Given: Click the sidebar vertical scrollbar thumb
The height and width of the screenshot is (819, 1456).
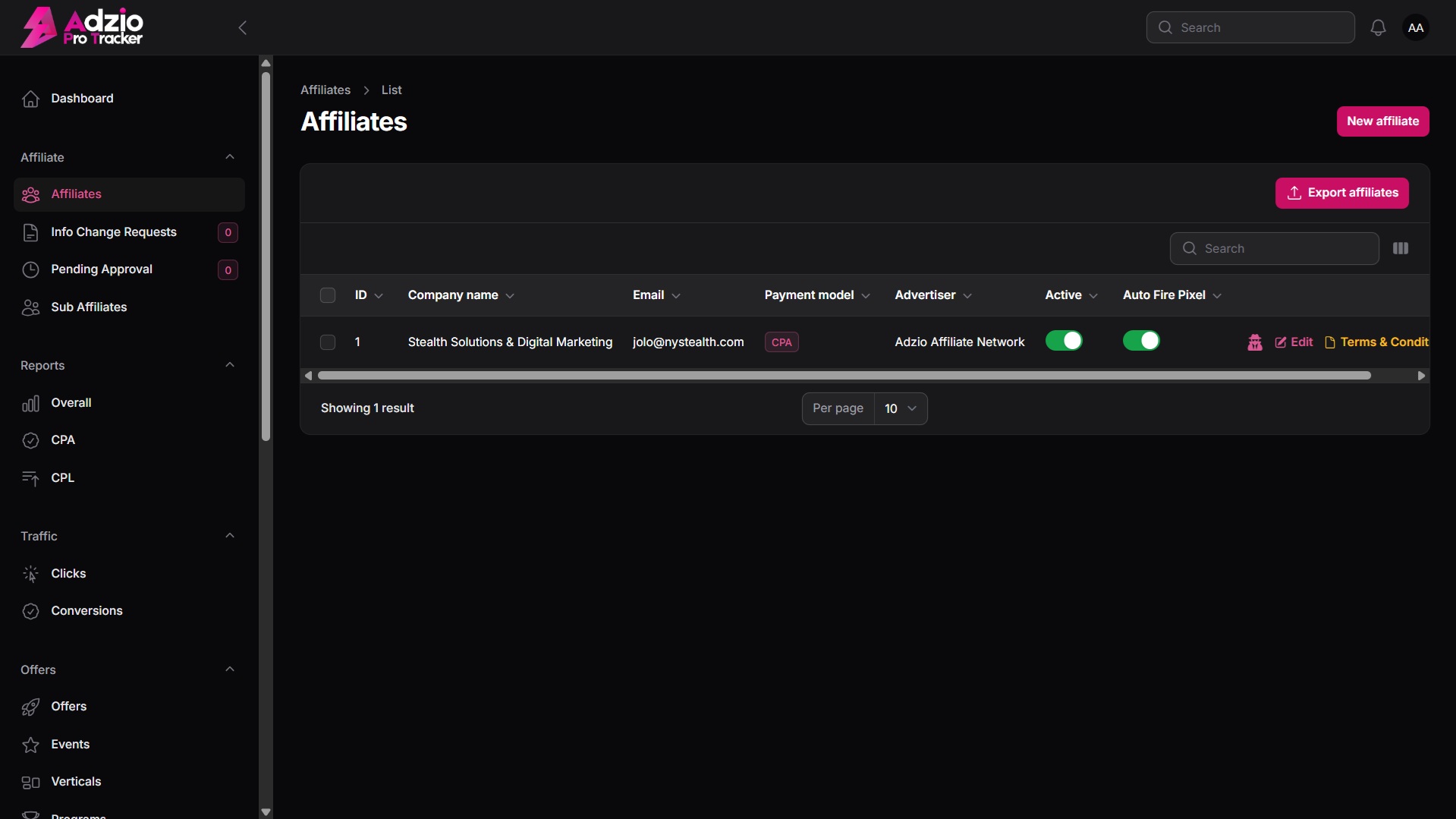Looking at the screenshot, I should pos(266,257).
